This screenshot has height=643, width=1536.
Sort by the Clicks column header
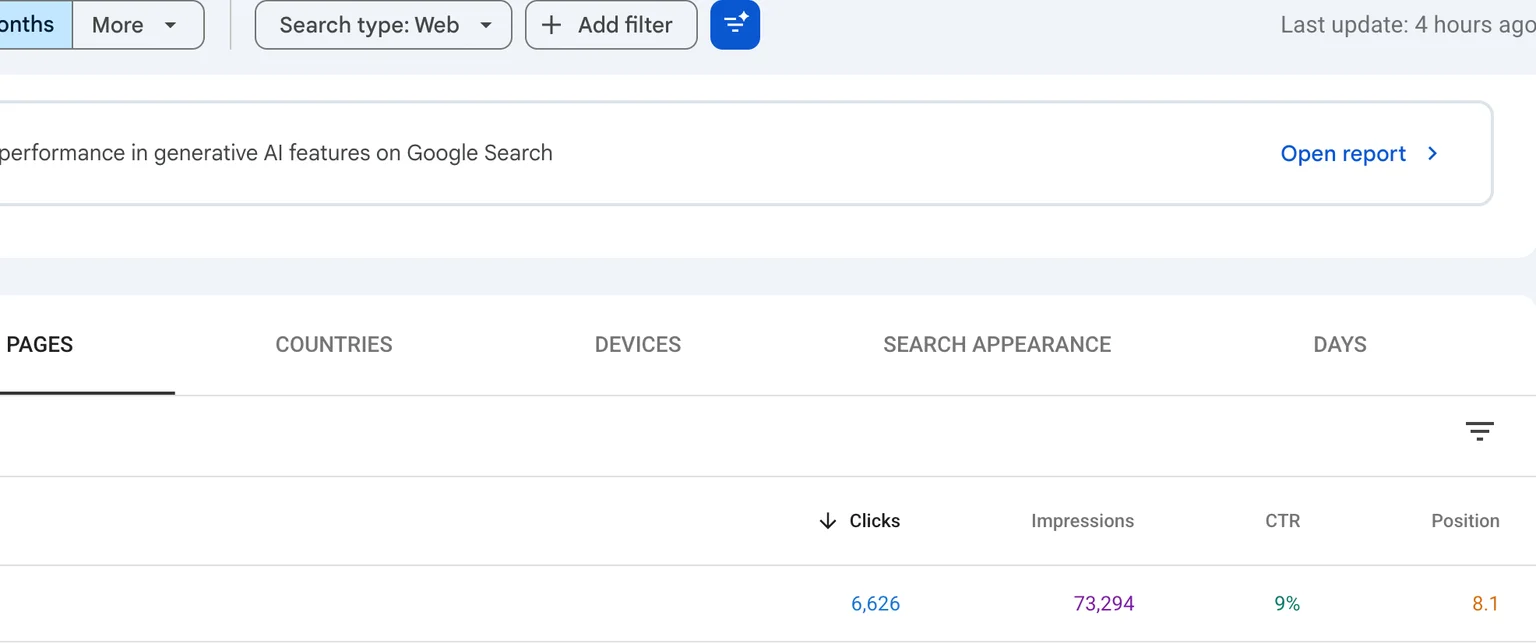859,521
